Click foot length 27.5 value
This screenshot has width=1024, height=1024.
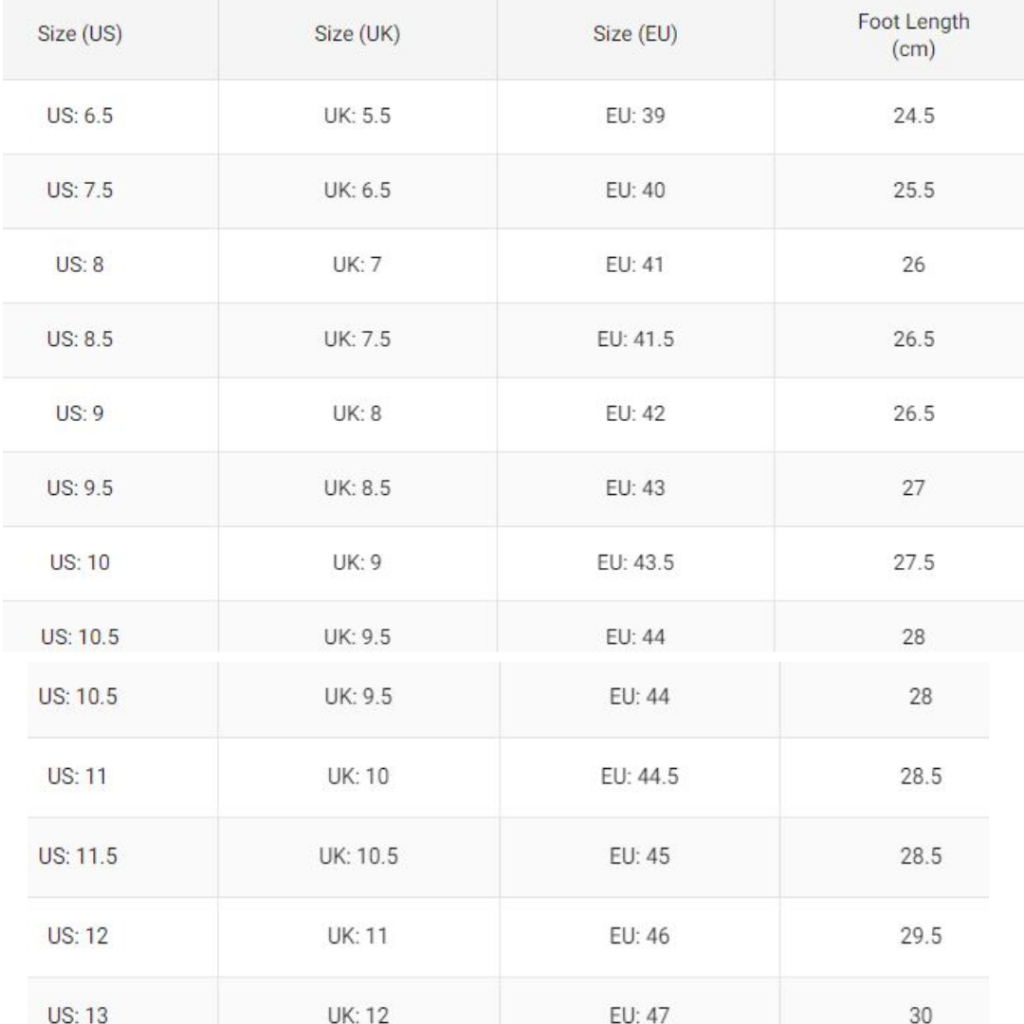914,562
